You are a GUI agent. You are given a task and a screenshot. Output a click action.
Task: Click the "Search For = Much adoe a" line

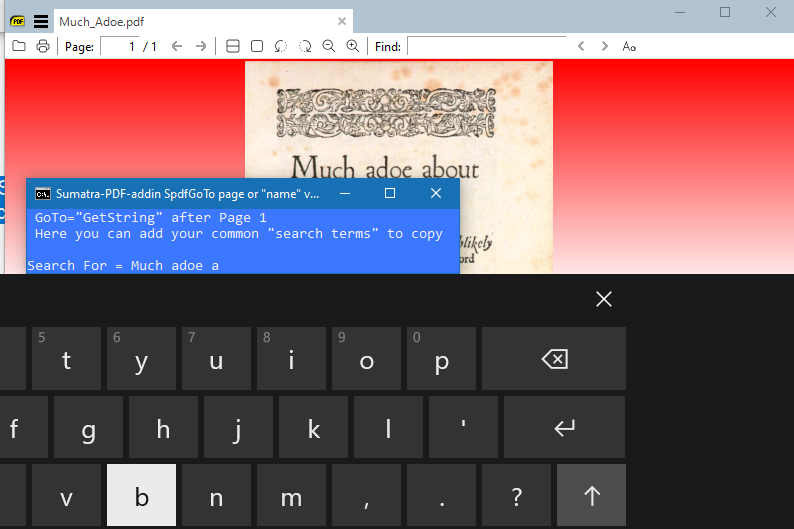coord(123,265)
